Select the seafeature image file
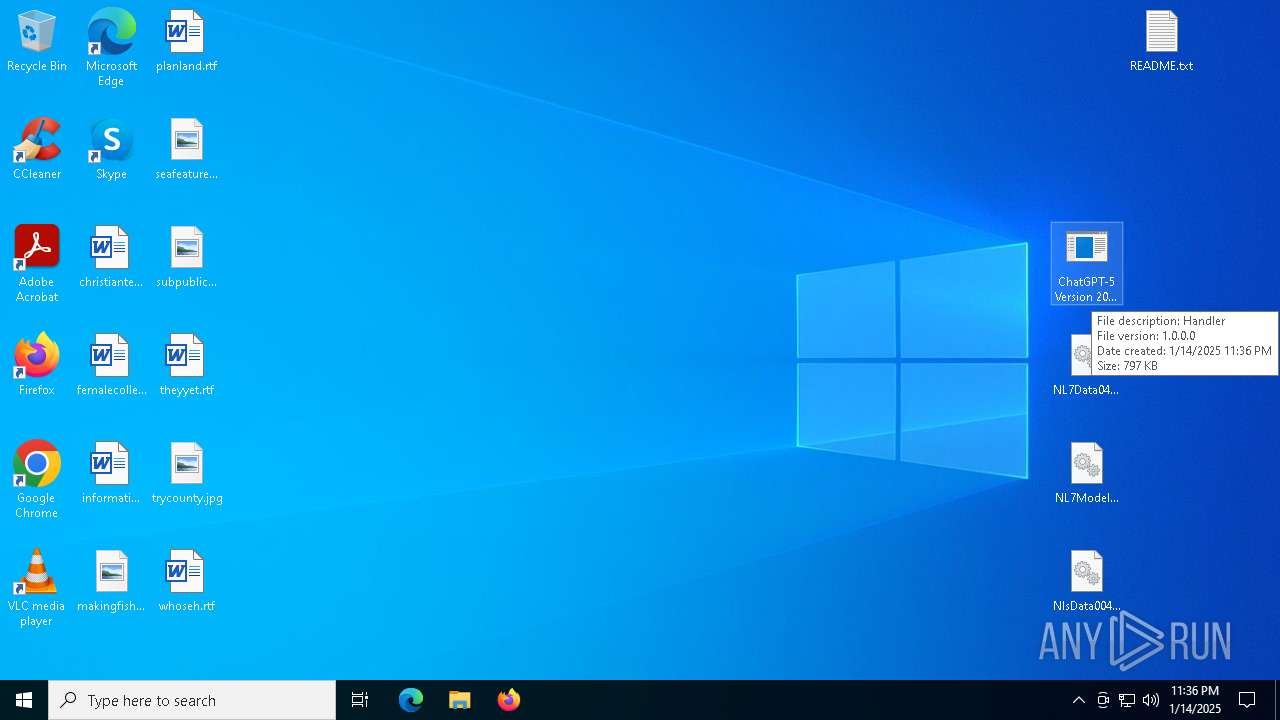 [x=186, y=150]
